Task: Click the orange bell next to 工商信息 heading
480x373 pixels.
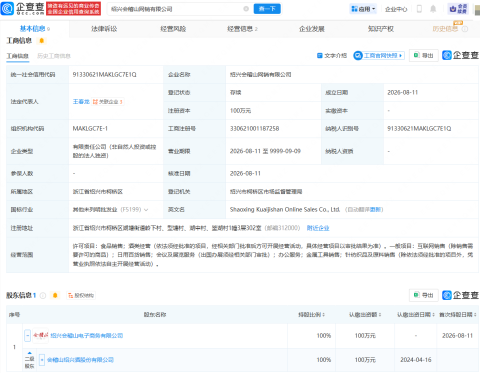Action: pyautogui.click(x=42, y=41)
